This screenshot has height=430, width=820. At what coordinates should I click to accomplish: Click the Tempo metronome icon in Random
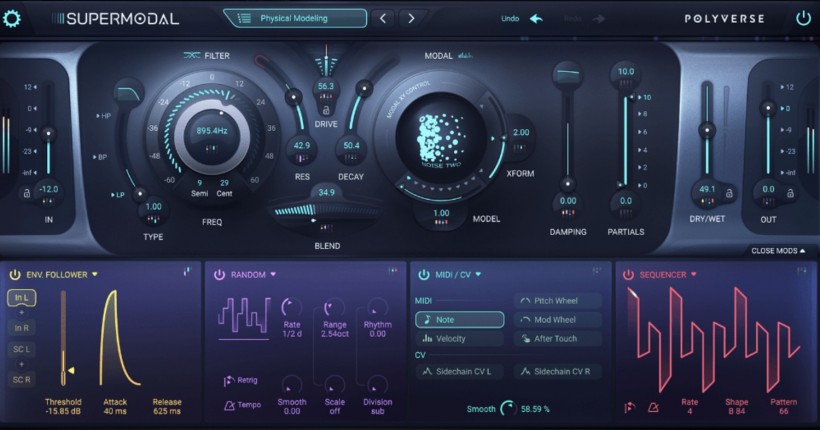point(228,404)
